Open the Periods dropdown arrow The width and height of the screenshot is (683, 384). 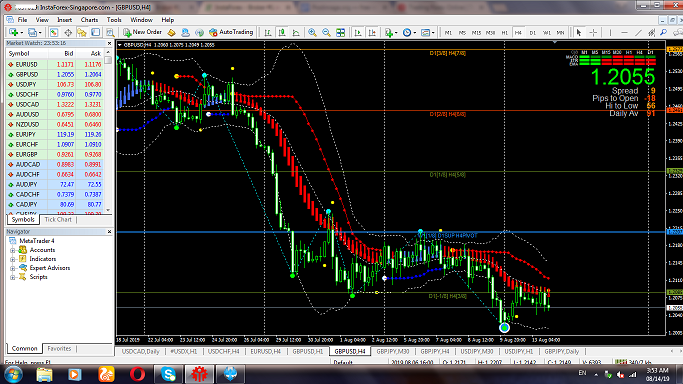[415, 33]
